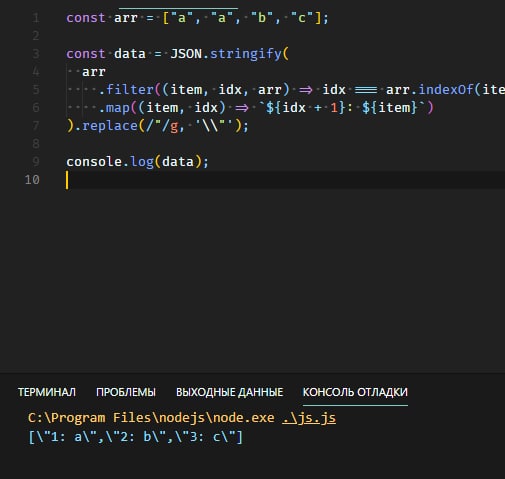
Task: Click the indexOf call on line 5
Action: [445, 90]
